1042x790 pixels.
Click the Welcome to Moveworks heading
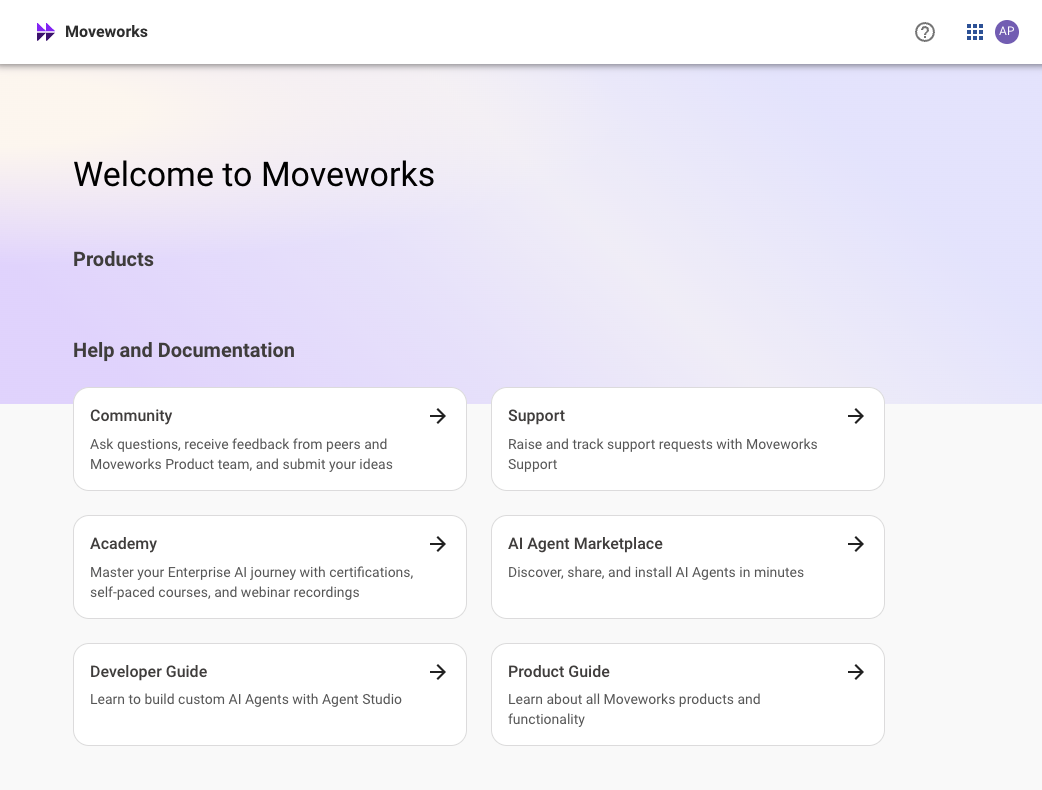tap(254, 175)
